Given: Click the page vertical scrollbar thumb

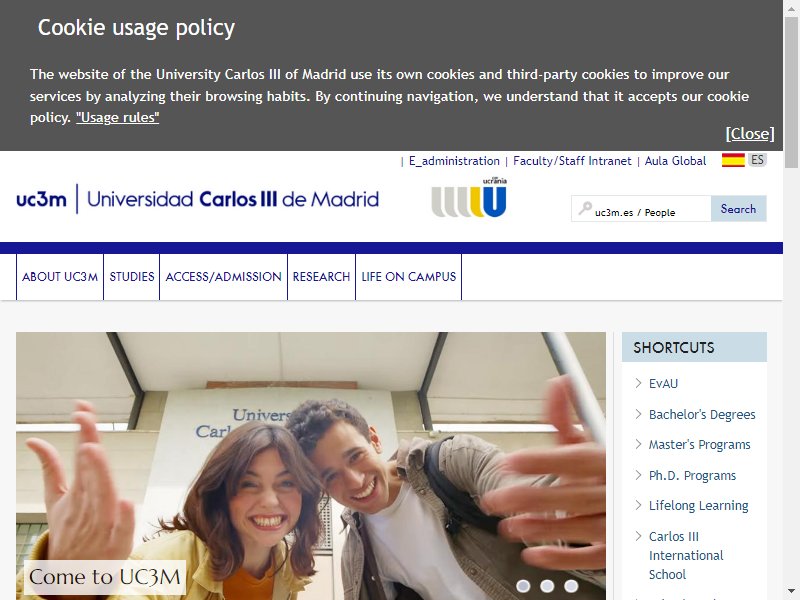Looking at the screenshot, I should click(x=791, y=92).
